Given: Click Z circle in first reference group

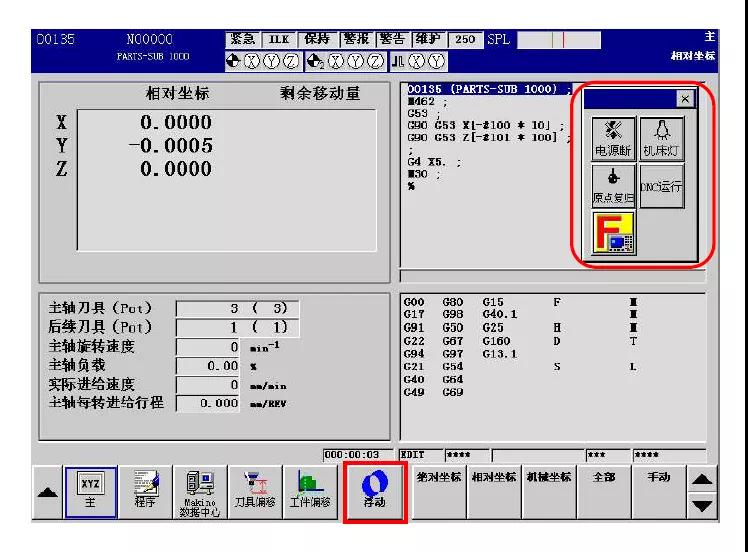Looking at the screenshot, I should [x=291, y=61].
